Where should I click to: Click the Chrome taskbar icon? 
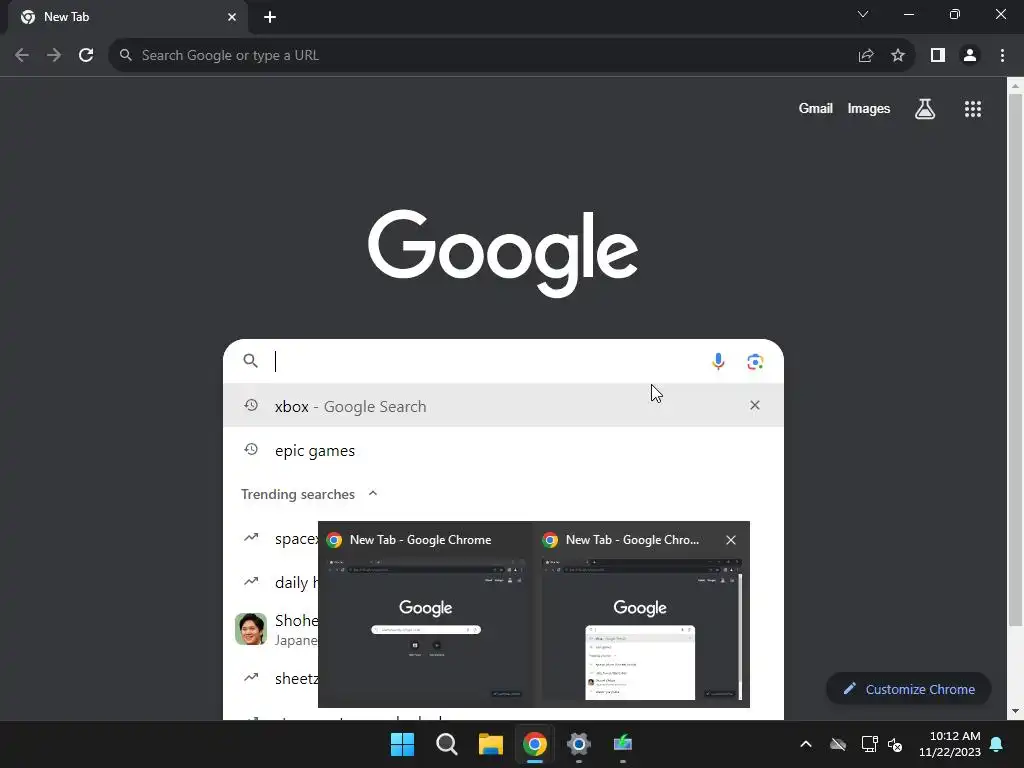click(x=535, y=744)
